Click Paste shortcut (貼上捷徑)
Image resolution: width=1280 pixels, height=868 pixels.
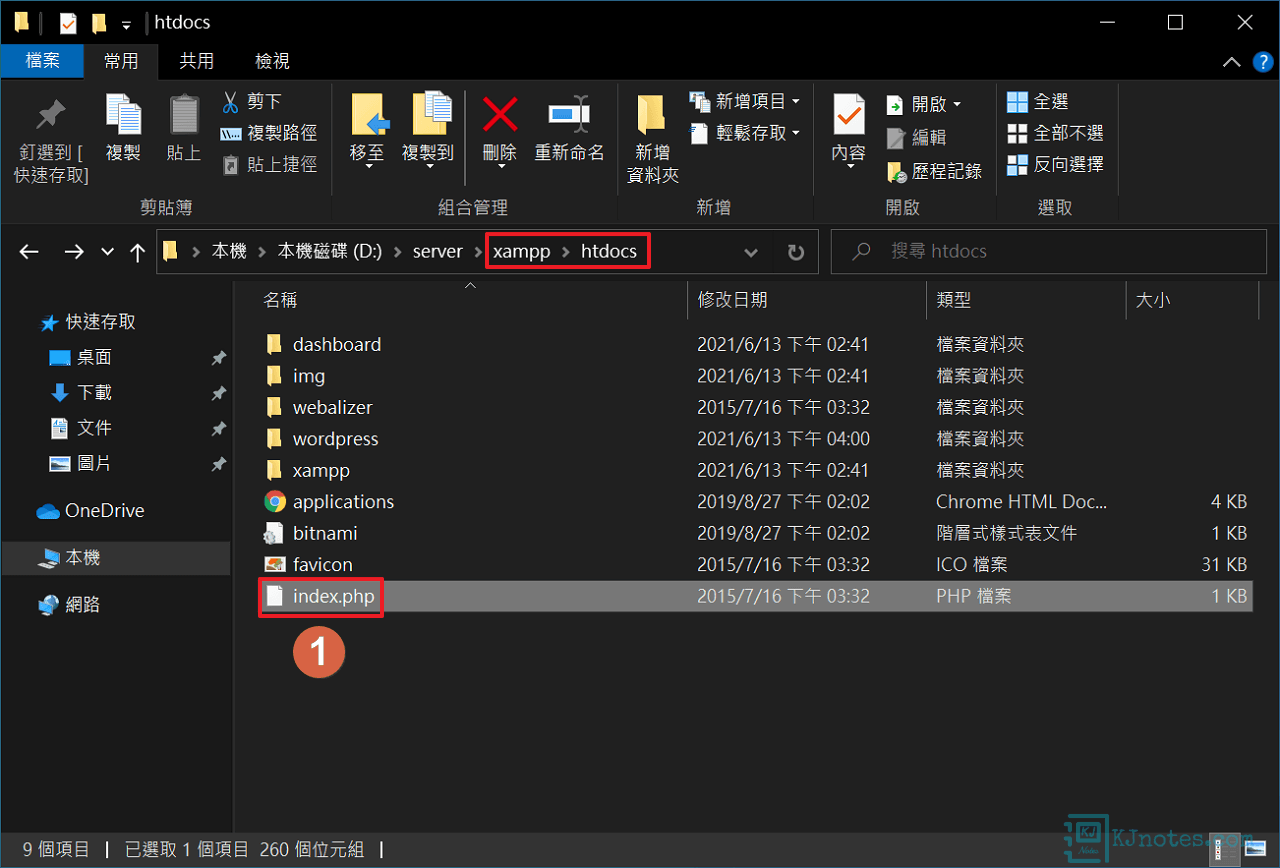click(268, 164)
